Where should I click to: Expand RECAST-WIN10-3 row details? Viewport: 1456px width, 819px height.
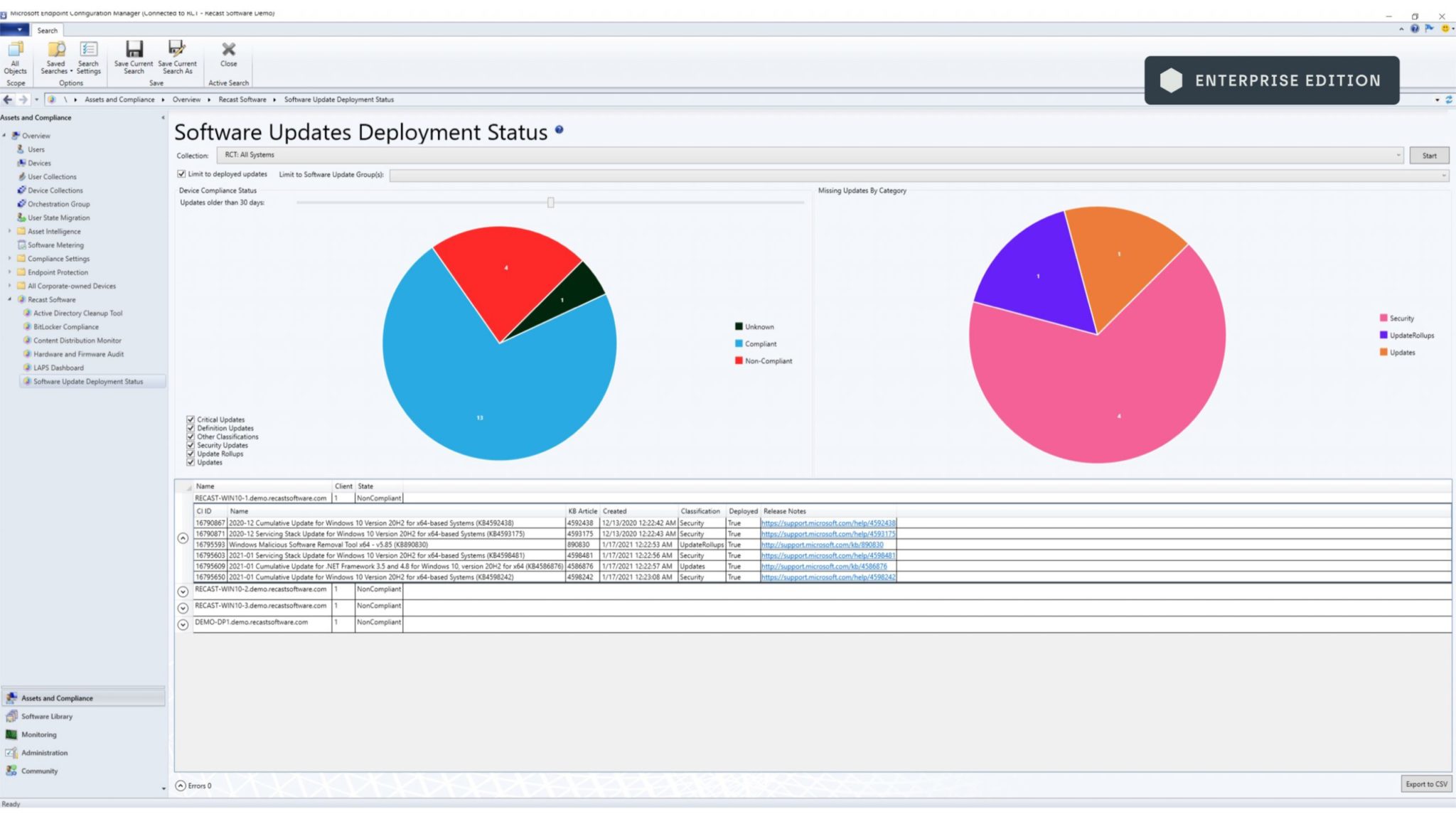183,608
